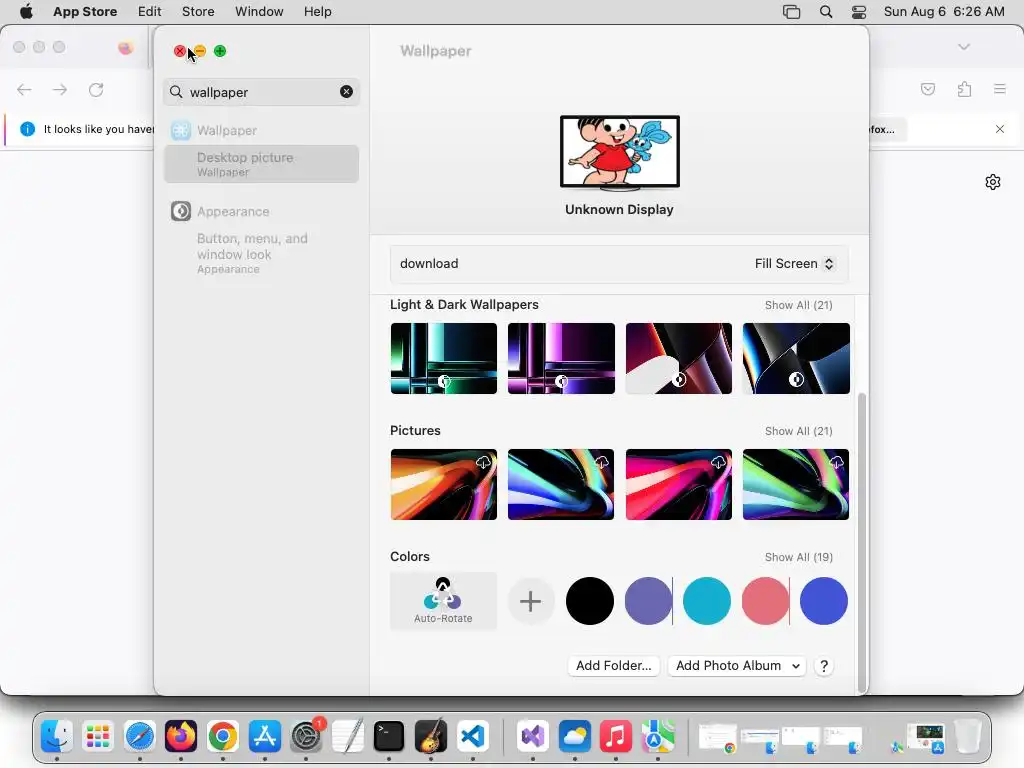Select the Auto-Rotate colors option
The width and height of the screenshot is (1024, 768).
click(443, 601)
